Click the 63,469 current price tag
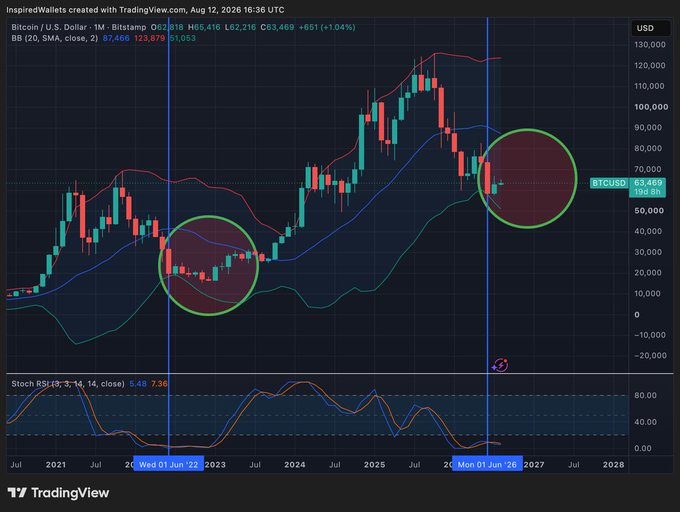The height and width of the screenshot is (512, 680). tap(648, 183)
